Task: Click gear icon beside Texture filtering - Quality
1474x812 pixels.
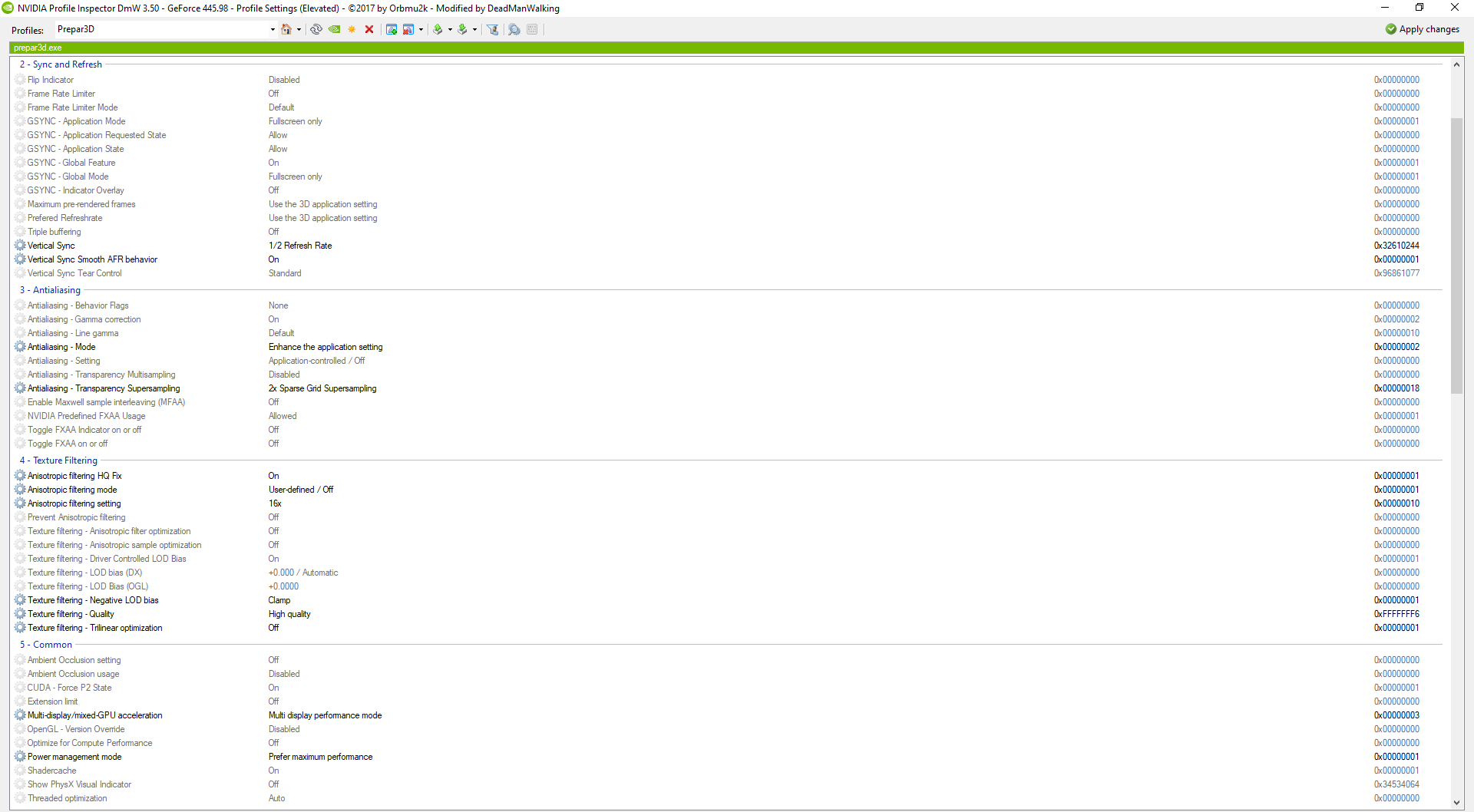Action: pyautogui.click(x=20, y=614)
